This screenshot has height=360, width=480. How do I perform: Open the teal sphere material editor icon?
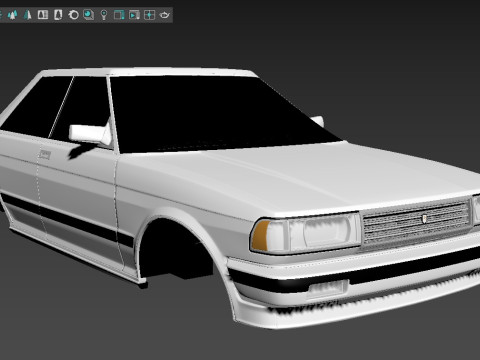[88, 15]
